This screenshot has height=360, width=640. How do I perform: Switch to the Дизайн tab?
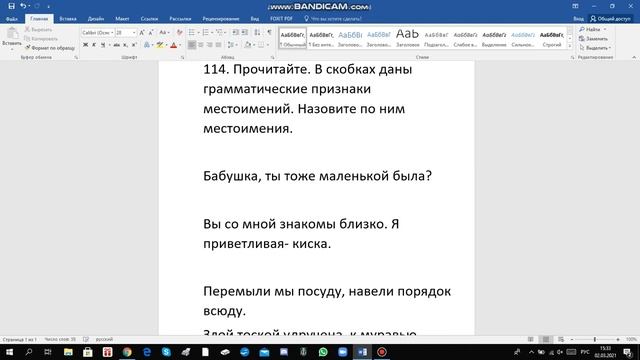pos(96,19)
